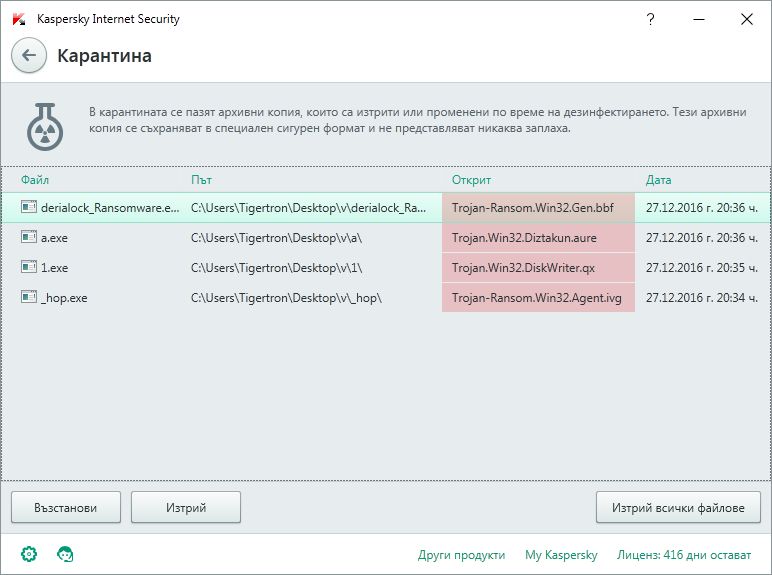The height and width of the screenshot is (575, 772).
Task: Sort by the Открит column header
Action: [x=471, y=180]
